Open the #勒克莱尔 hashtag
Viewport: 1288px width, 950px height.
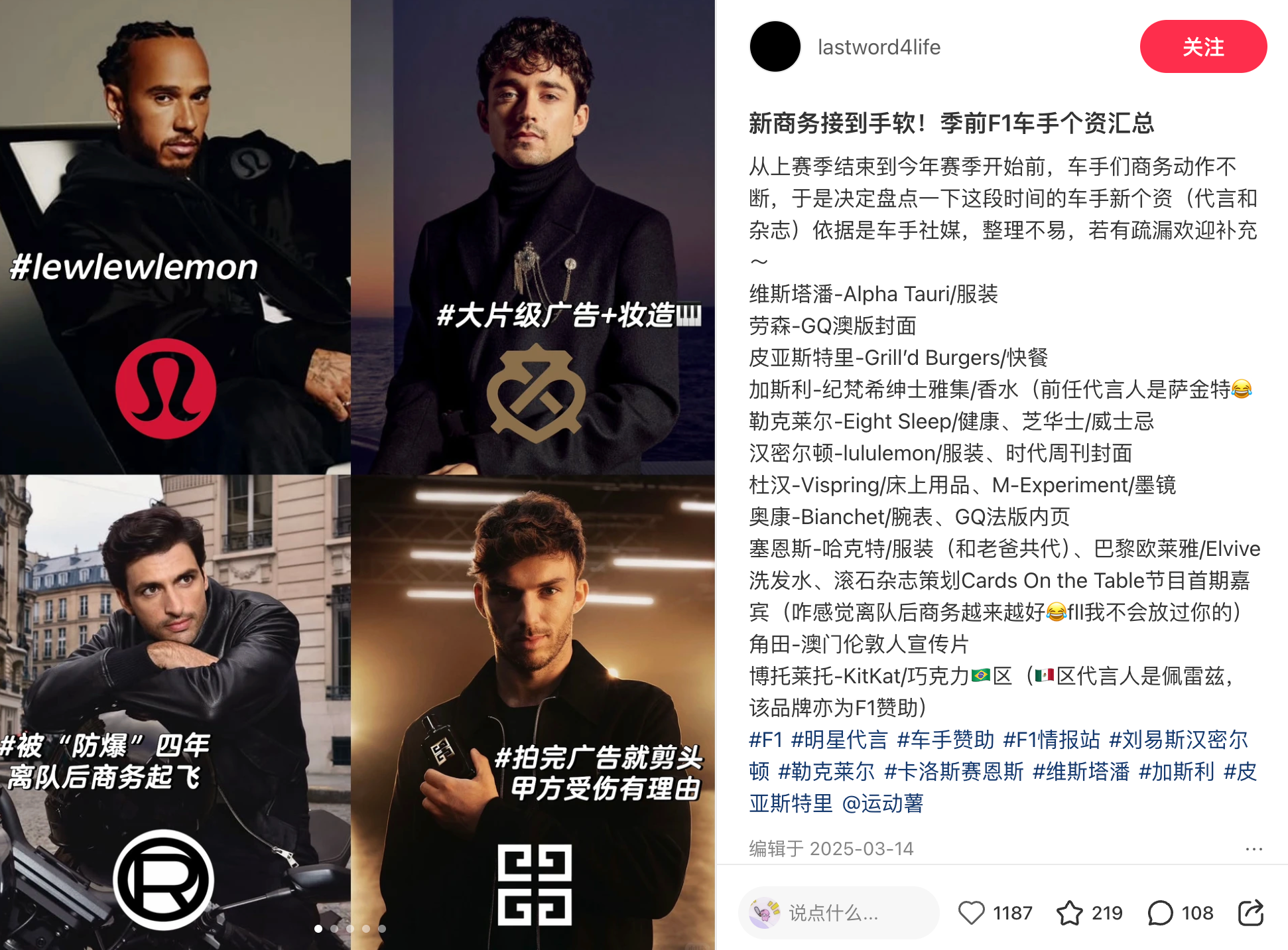coord(826,772)
